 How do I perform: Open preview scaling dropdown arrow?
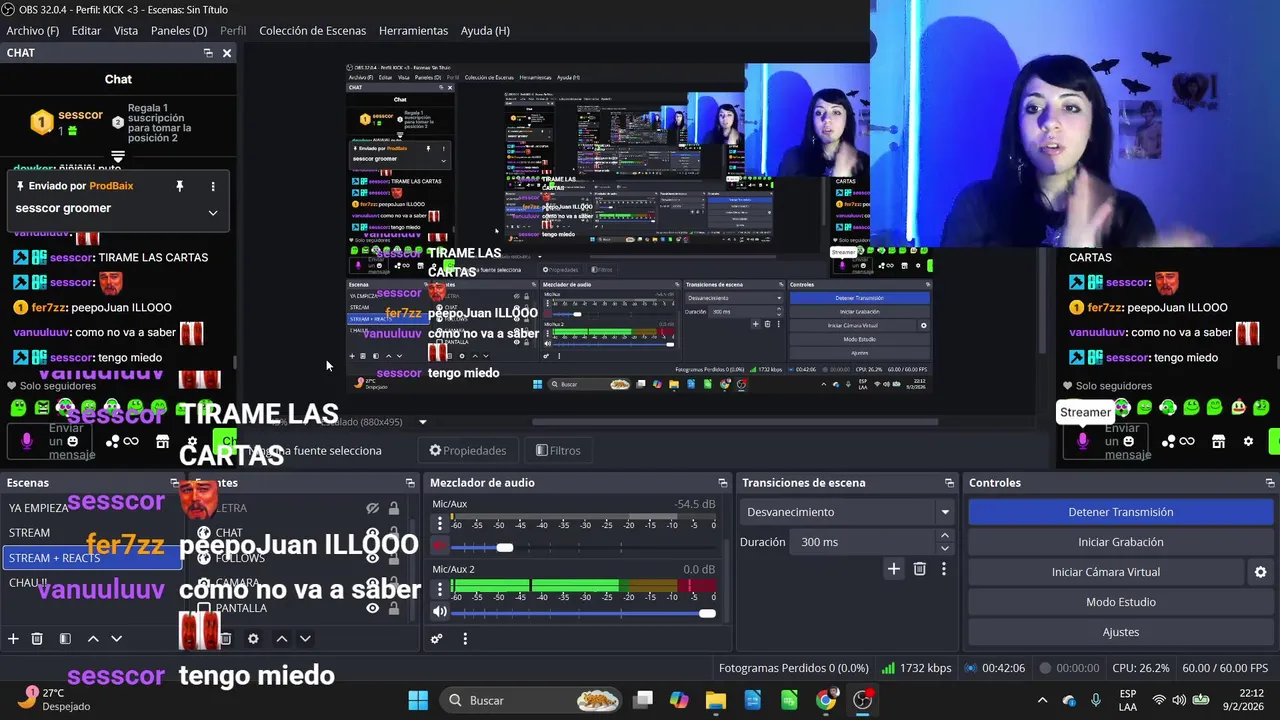click(422, 422)
